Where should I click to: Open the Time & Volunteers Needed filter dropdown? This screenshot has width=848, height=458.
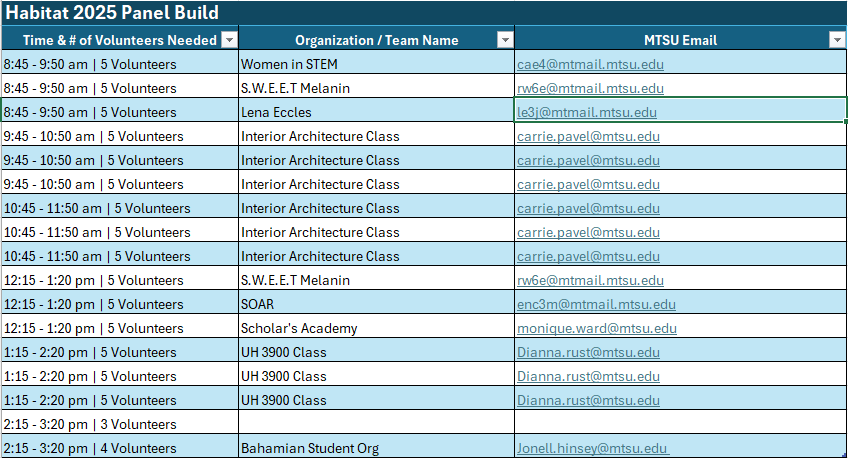click(x=229, y=40)
